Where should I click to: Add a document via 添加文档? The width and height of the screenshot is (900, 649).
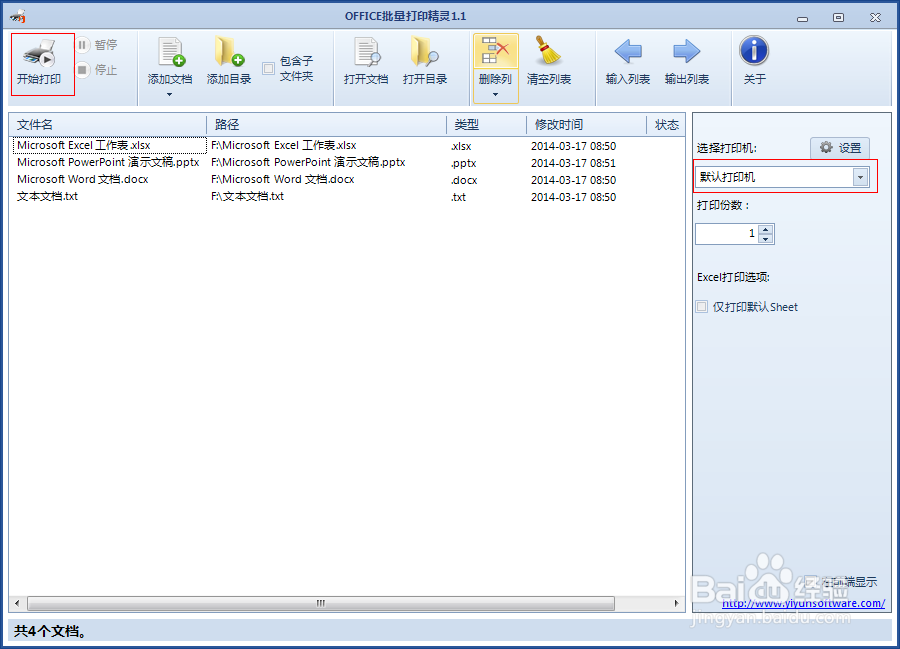pos(170,62)
